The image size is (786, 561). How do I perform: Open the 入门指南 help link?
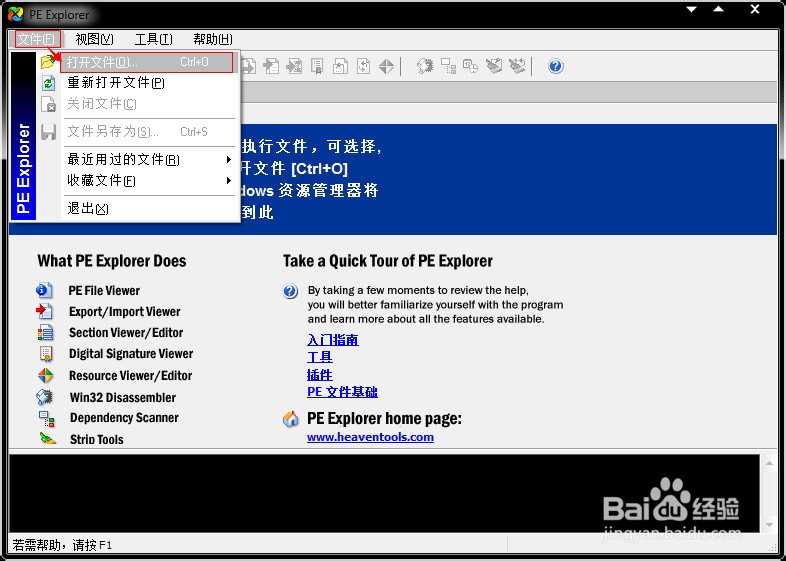[x=332, y=340]
